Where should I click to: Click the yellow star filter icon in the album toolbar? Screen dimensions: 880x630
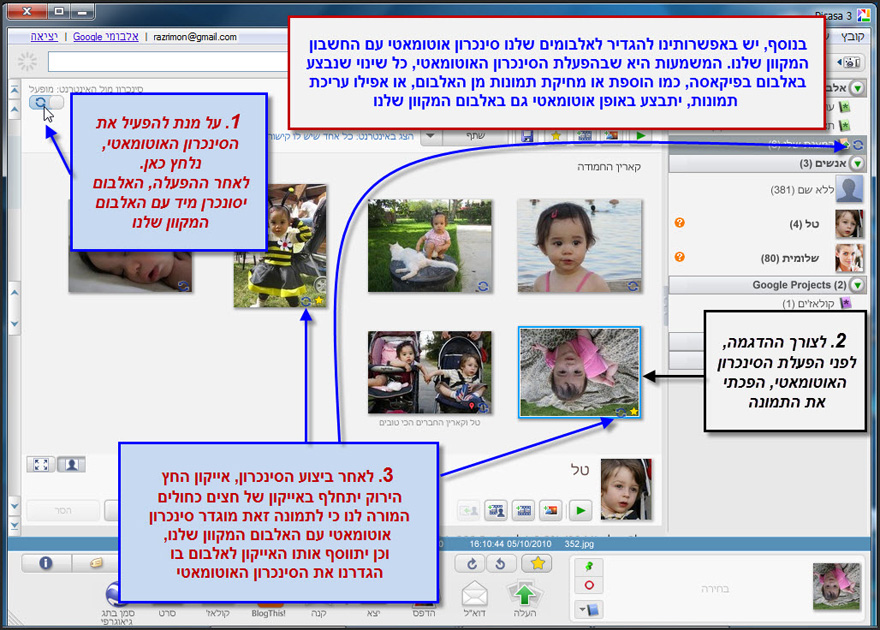click(x=556, y=136)
